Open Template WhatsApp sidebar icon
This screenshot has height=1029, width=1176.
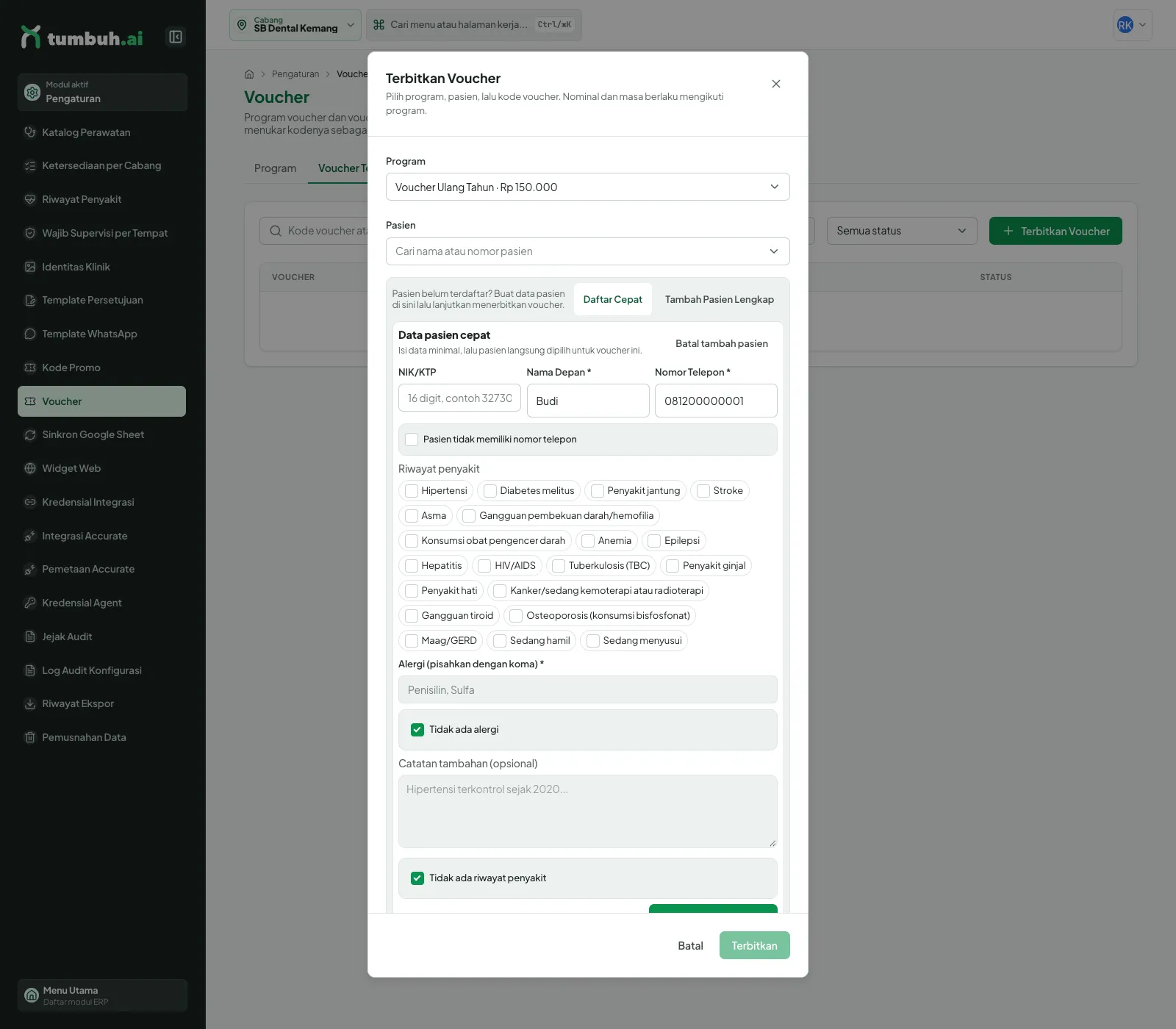point(30,334)
